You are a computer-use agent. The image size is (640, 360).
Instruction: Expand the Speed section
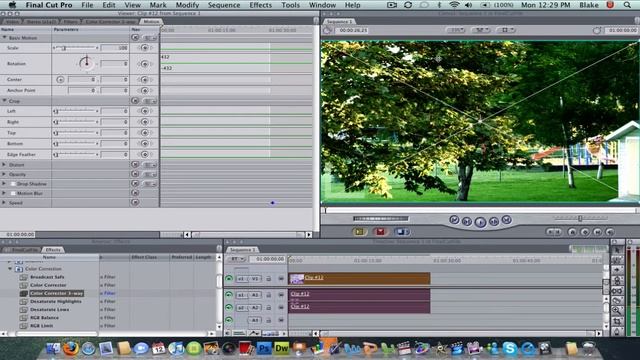pos(4,202)
